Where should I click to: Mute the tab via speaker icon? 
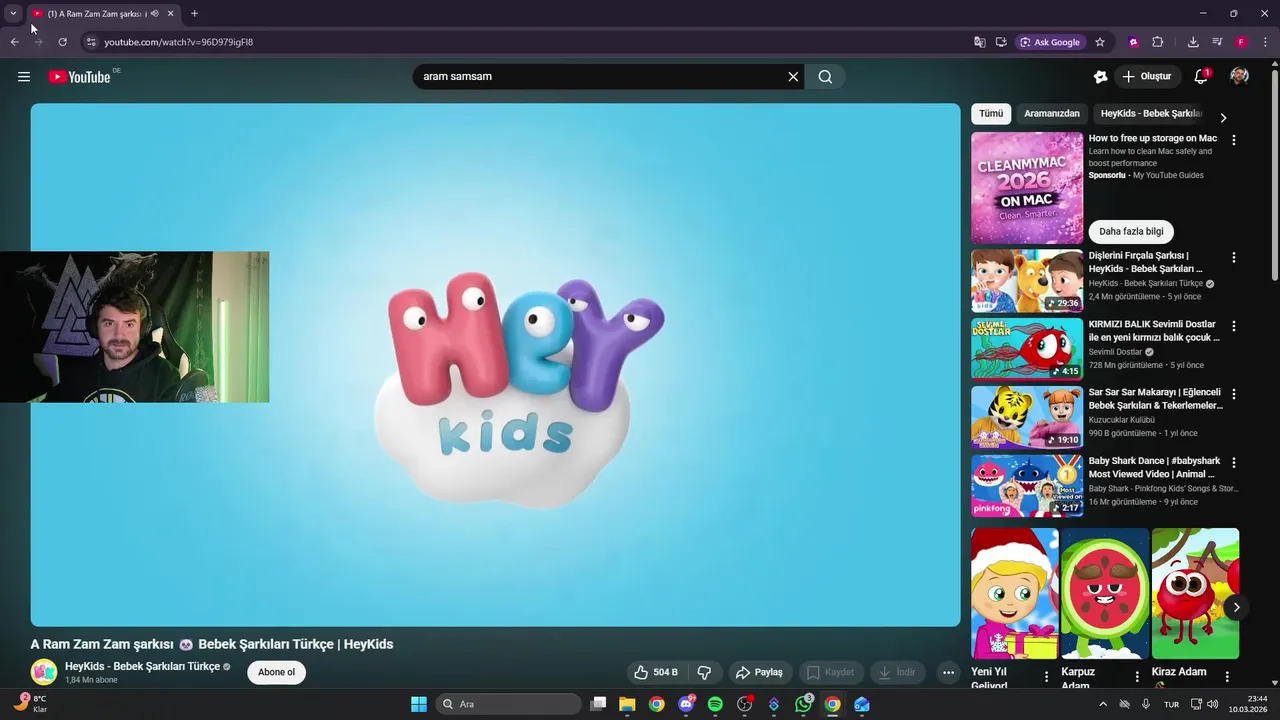click(x=154, y=14)
